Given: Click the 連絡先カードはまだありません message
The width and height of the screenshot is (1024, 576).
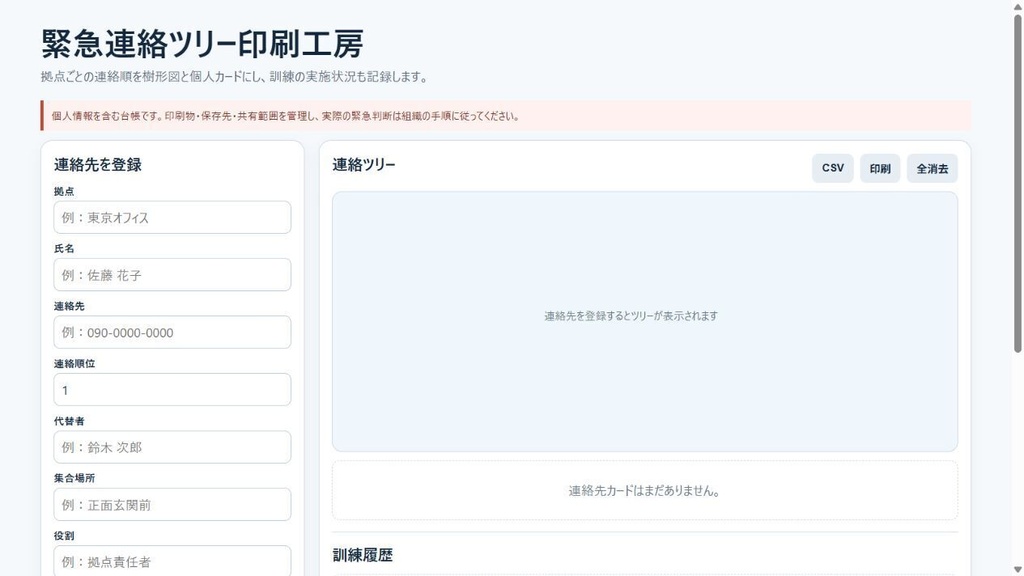Looking at the screenshot, I should [645, 491].
